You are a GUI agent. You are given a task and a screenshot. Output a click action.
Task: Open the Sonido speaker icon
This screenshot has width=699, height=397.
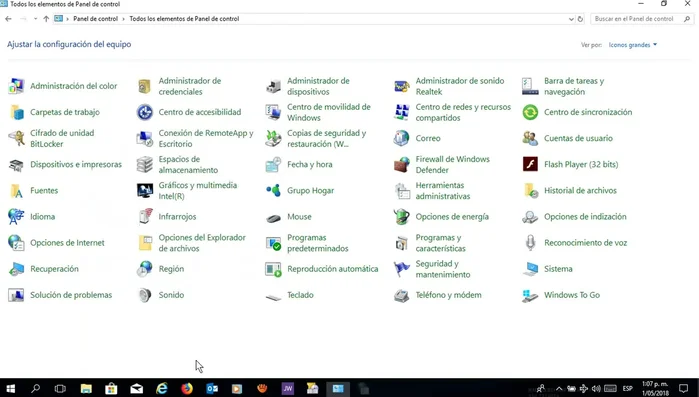coord(144,295)
